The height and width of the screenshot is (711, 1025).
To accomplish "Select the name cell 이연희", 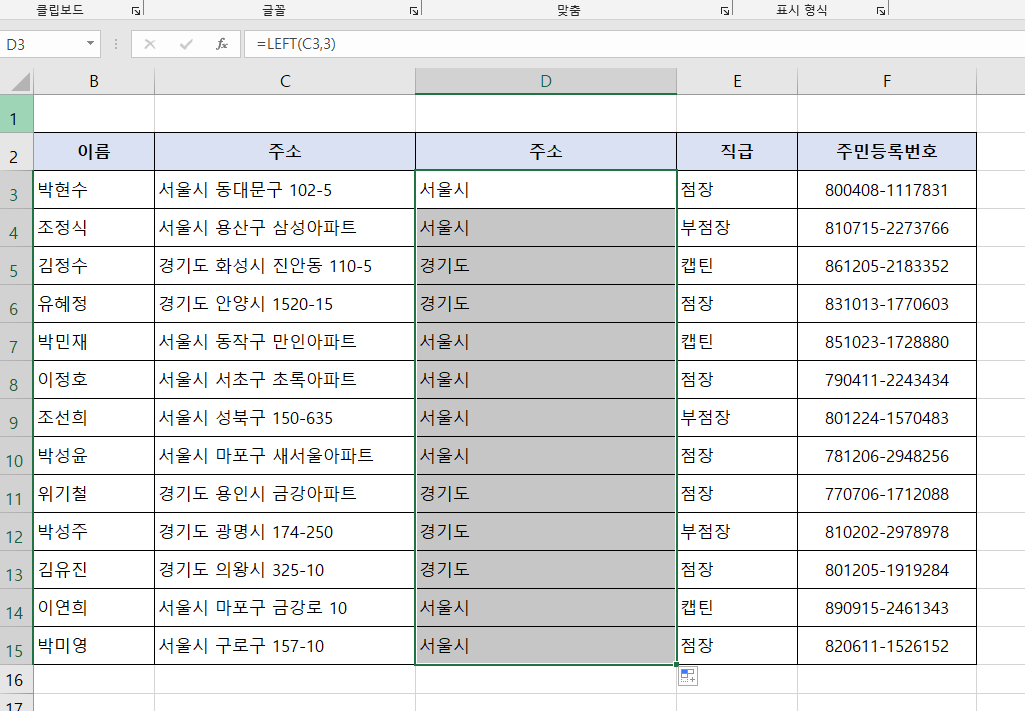I will click(94, 608).
